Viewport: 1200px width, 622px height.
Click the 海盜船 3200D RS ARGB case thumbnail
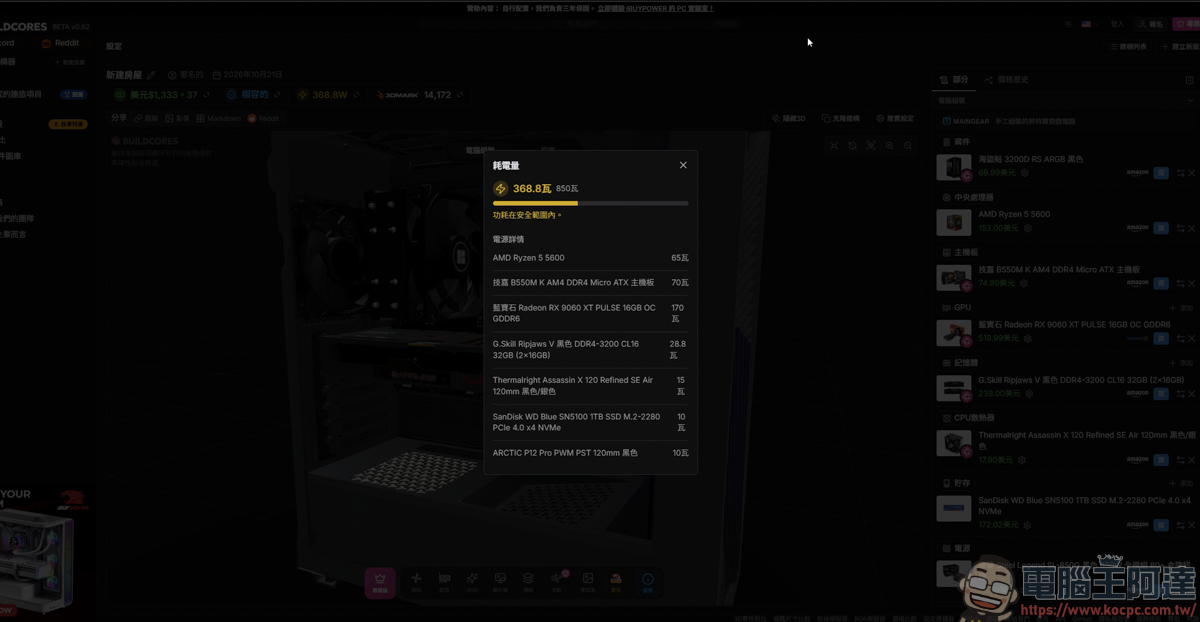point(953,167)
